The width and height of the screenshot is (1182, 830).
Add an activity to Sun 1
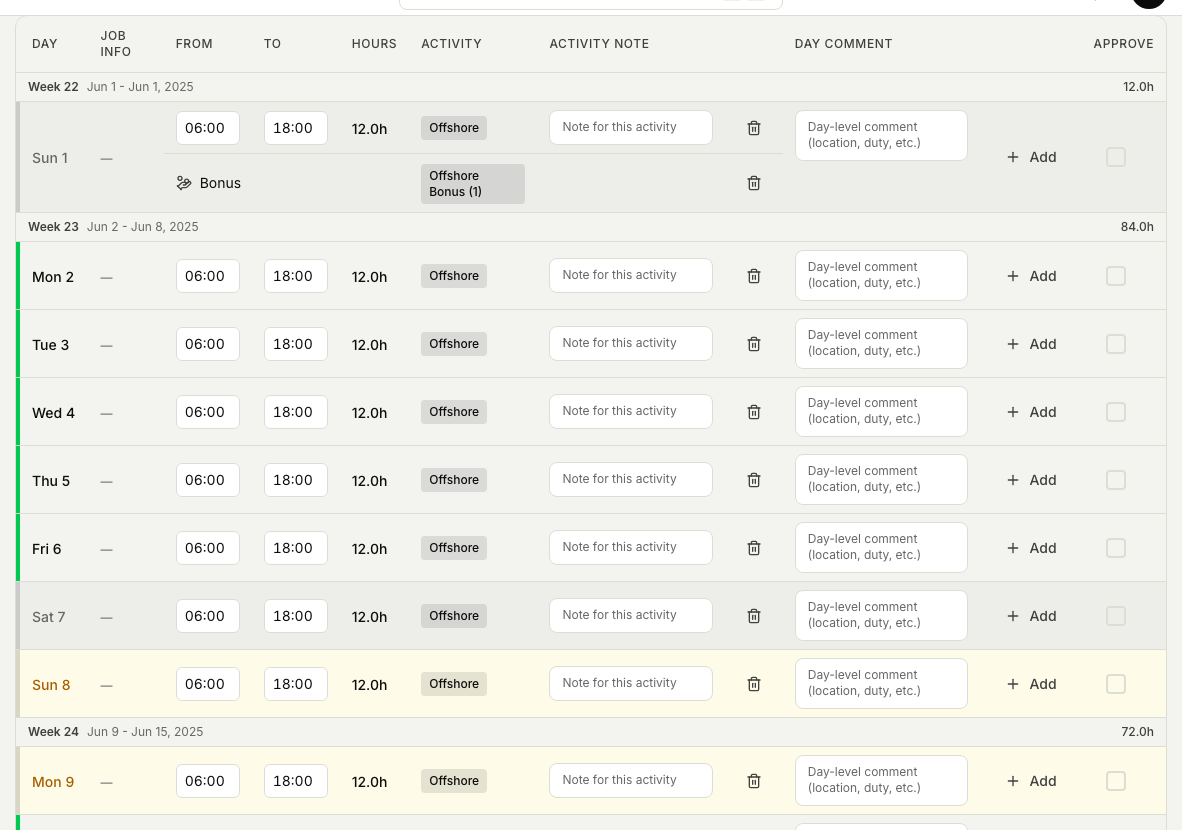(1031, 157)
